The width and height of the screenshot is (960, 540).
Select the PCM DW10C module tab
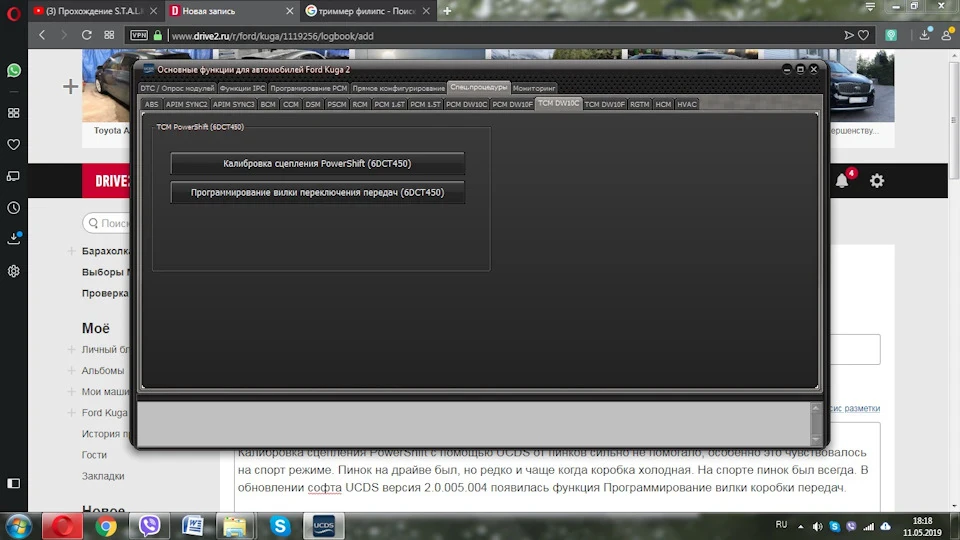(x=467, y=104)
